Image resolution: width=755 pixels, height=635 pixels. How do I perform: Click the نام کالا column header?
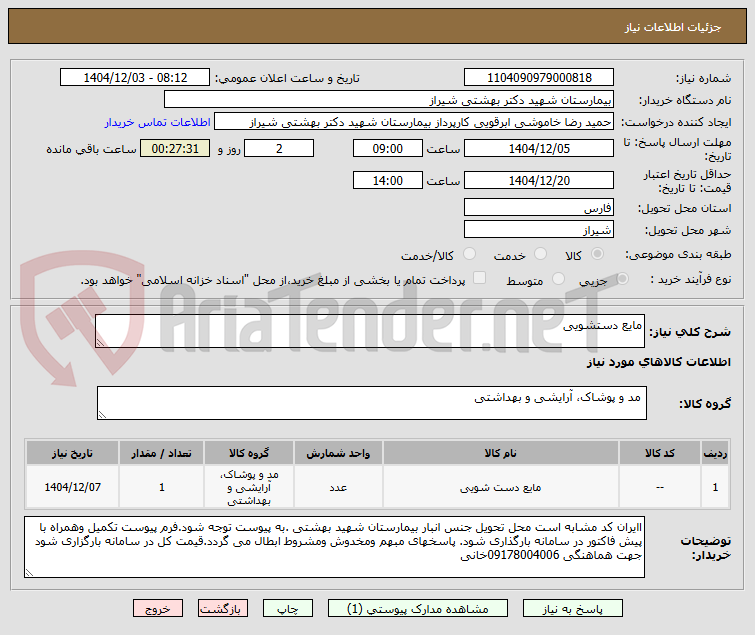tap(500, 453)
